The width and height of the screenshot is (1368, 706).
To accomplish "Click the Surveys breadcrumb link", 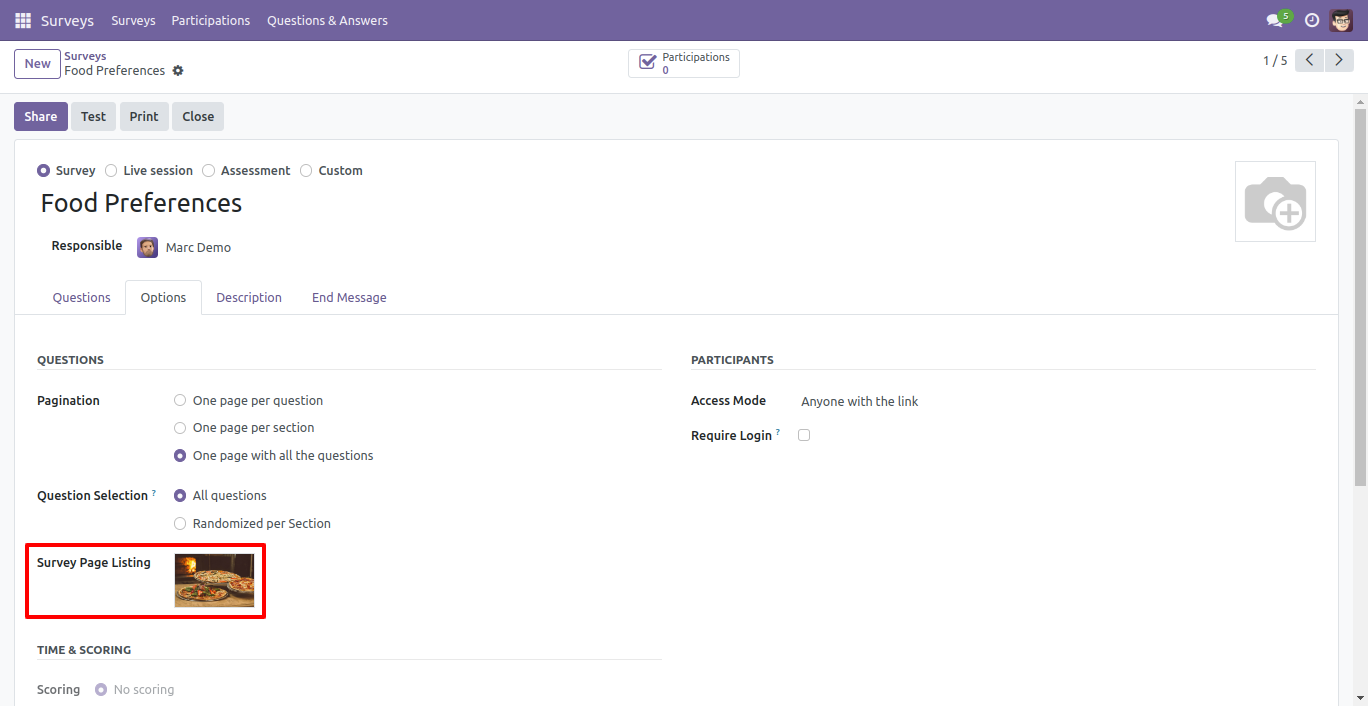I will point(85,56).
